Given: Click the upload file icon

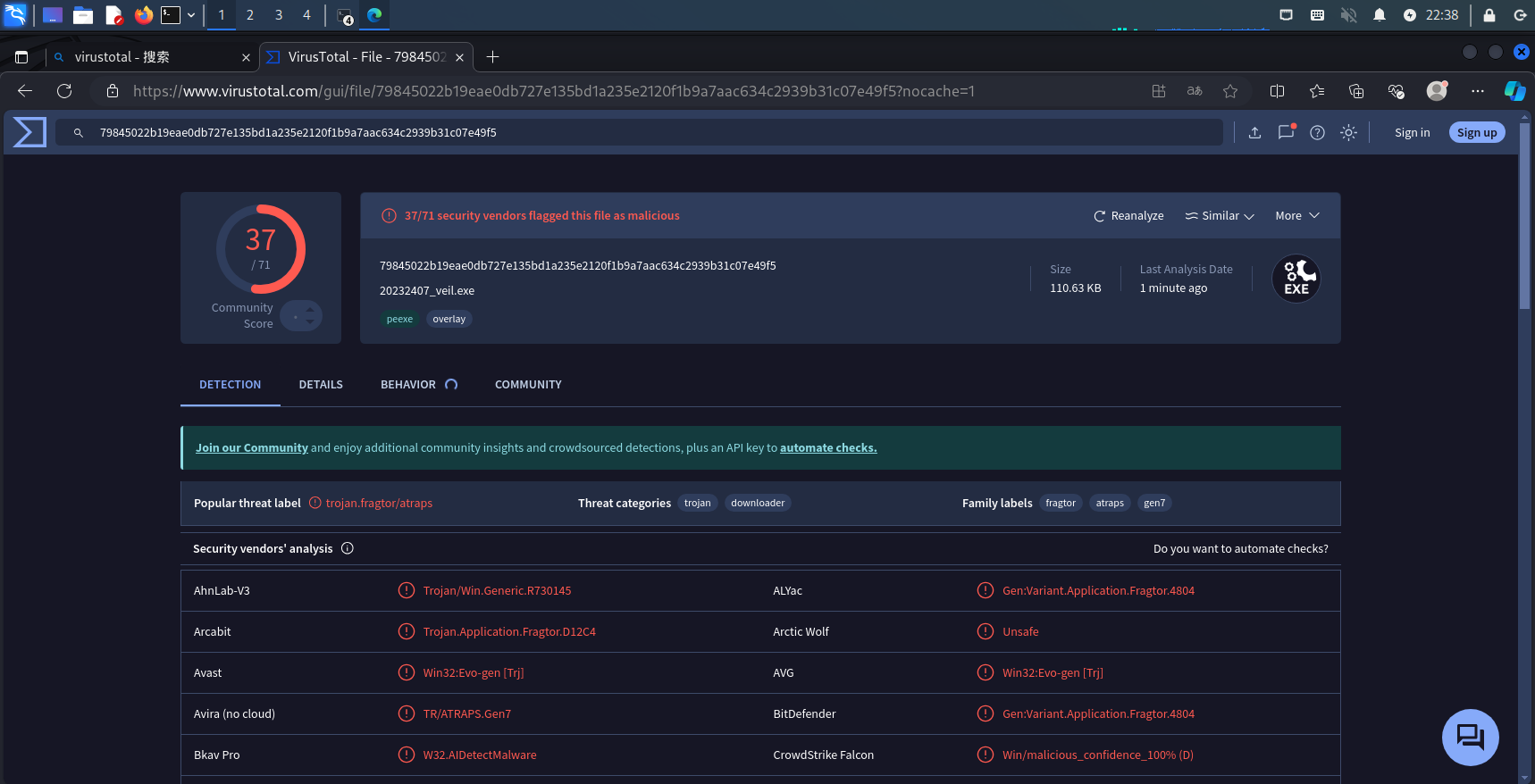Looking at the screenshot, I should [1254, 132].
